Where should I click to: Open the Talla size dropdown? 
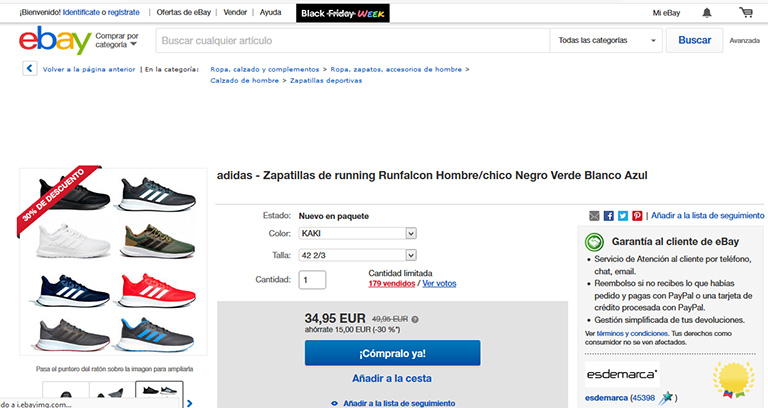coord(358,255)
